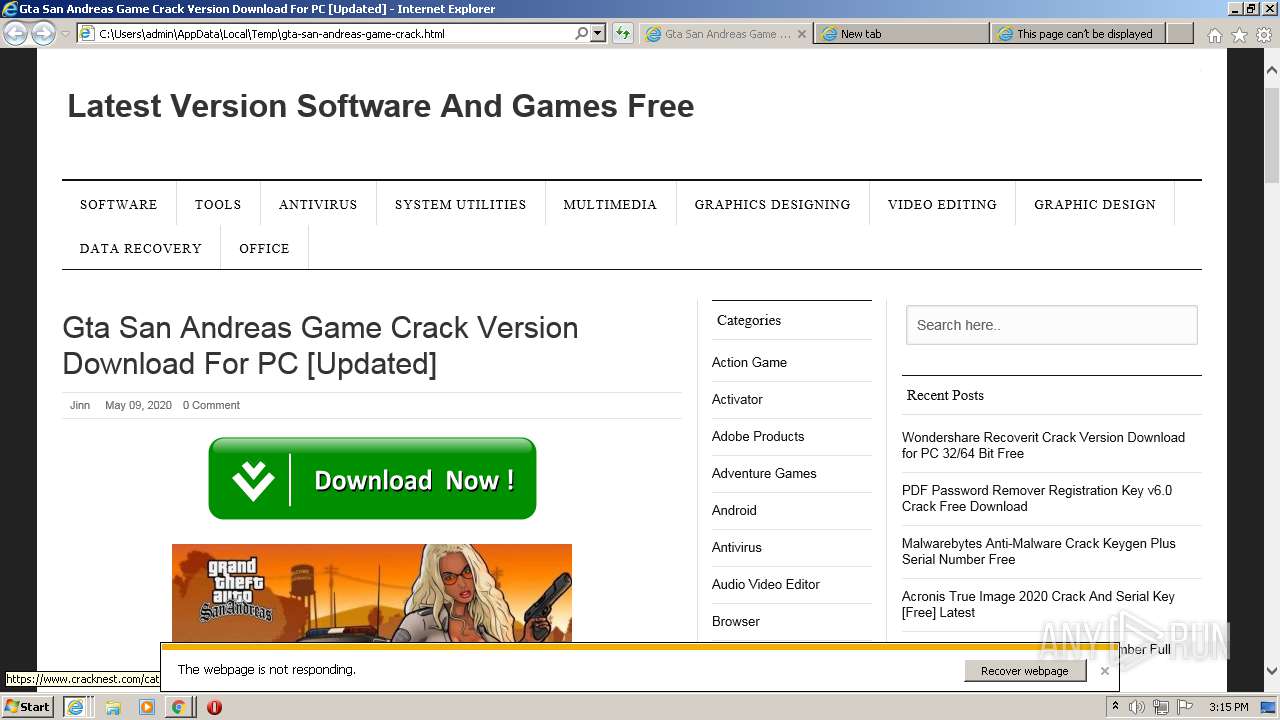Click the volume speaker tray icon
Image resolution: width=1280 pixels, height=720 pixels.
1137,707
